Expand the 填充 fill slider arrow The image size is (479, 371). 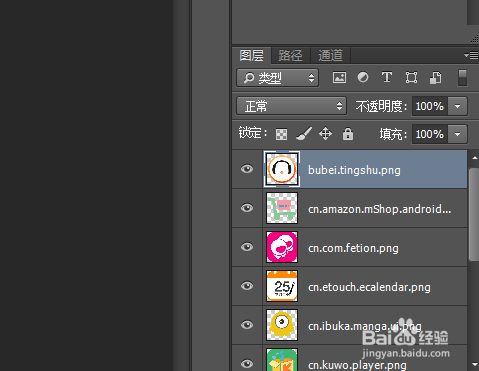pyautogui.click(x=458, y=134)
